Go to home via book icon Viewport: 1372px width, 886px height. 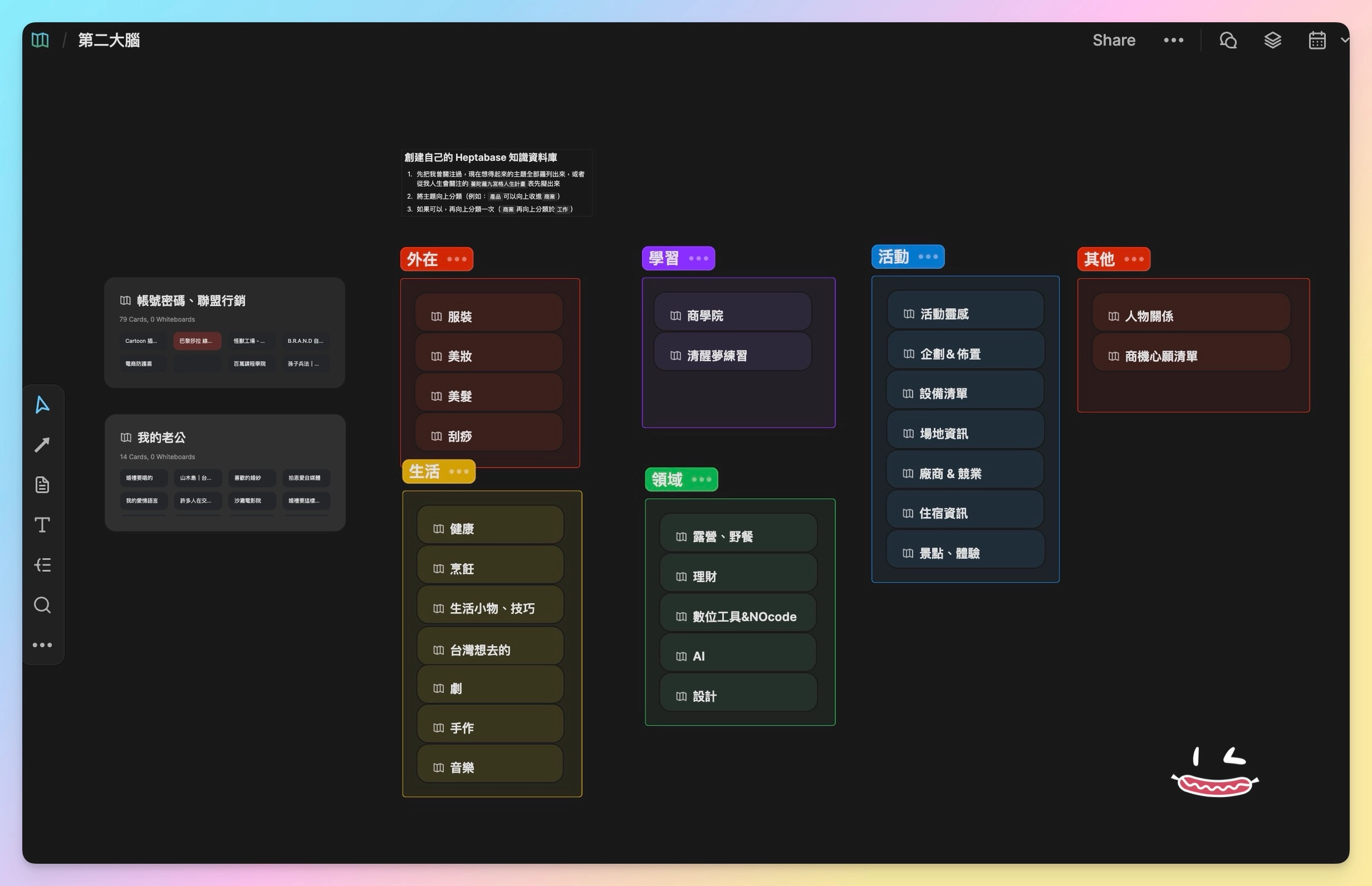[40, 40]
